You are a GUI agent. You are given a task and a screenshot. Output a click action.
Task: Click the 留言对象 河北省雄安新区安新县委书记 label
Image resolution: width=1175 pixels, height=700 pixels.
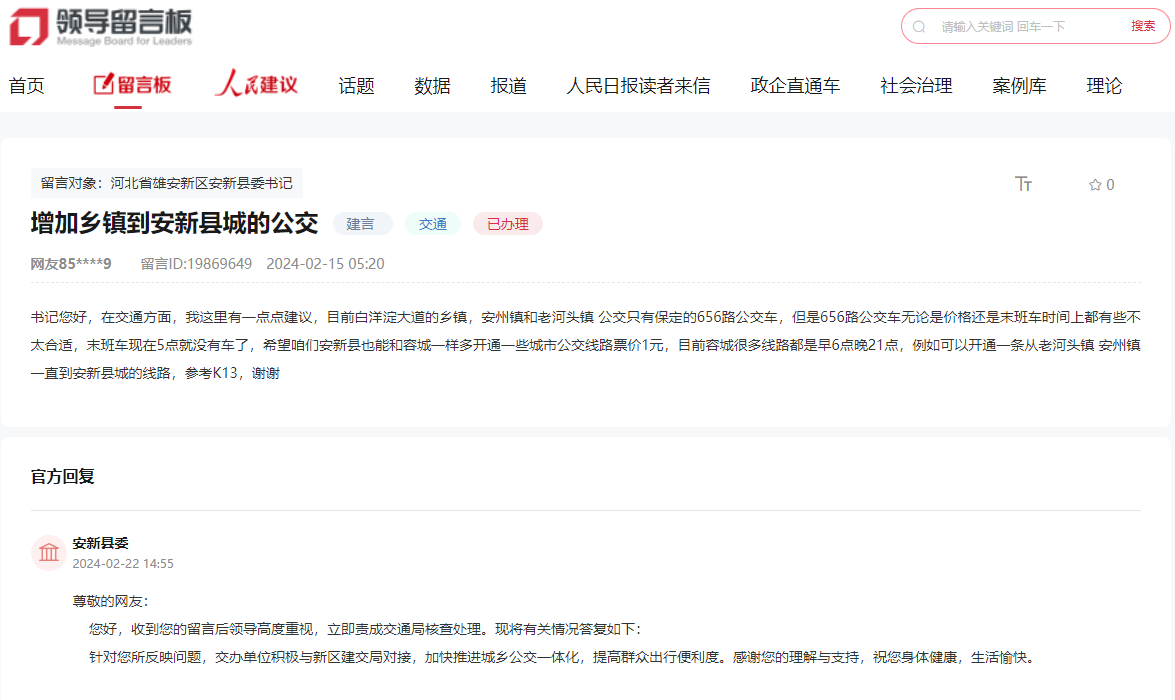(x=166, y=183)
